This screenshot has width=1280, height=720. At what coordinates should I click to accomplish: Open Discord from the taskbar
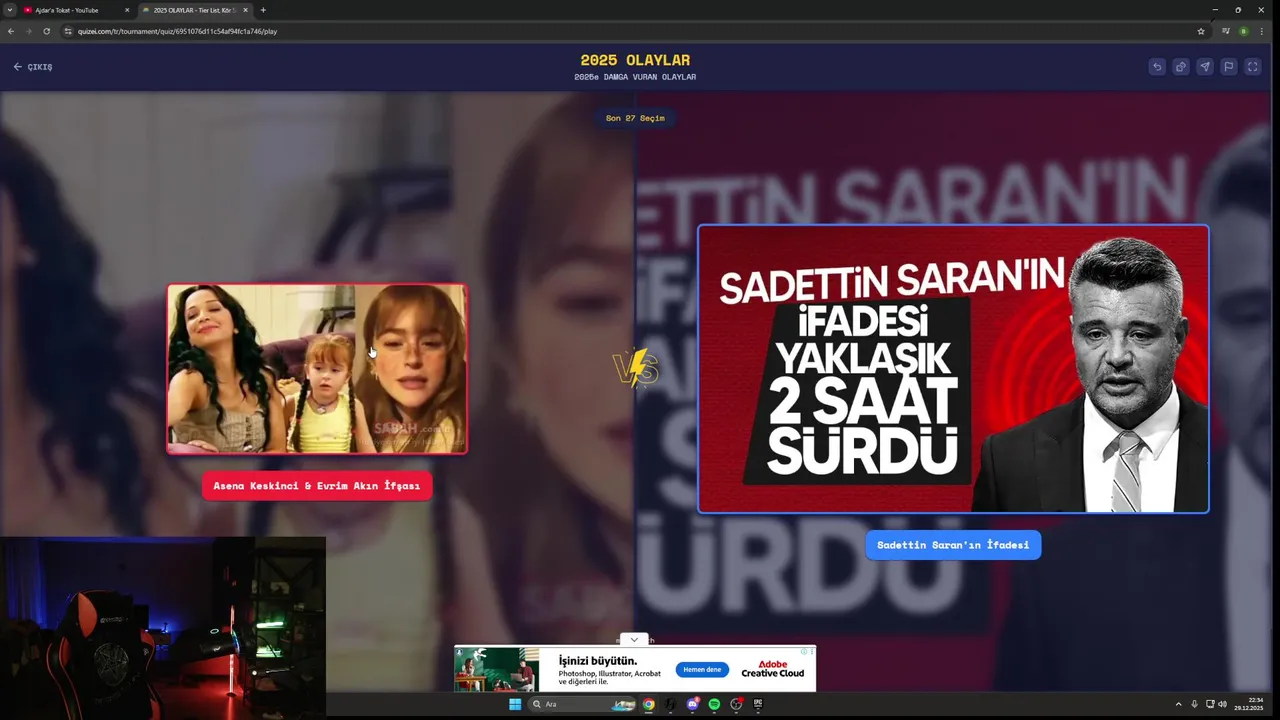click(692, 704)
